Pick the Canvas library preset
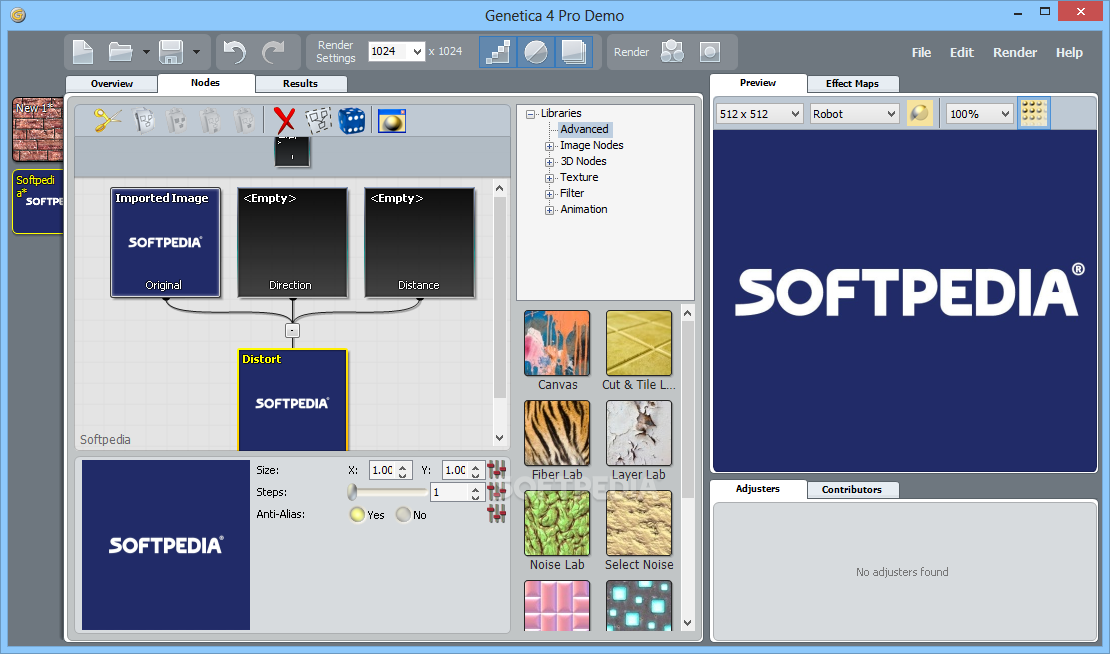The height and width of the screenshot is (654, 1110). [557, 343]
